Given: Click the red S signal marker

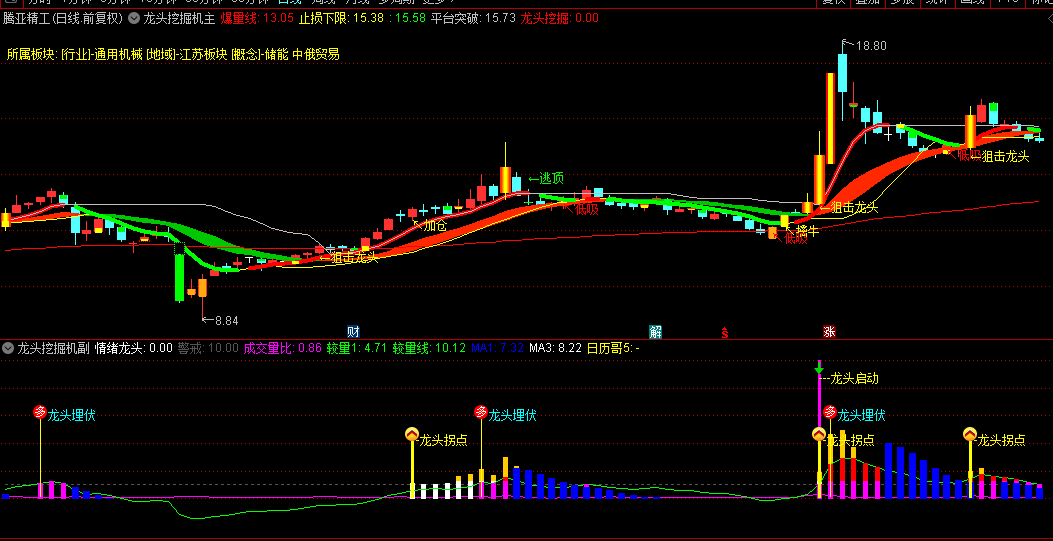Looking at the screenshot, I should (x=725, y=332).
